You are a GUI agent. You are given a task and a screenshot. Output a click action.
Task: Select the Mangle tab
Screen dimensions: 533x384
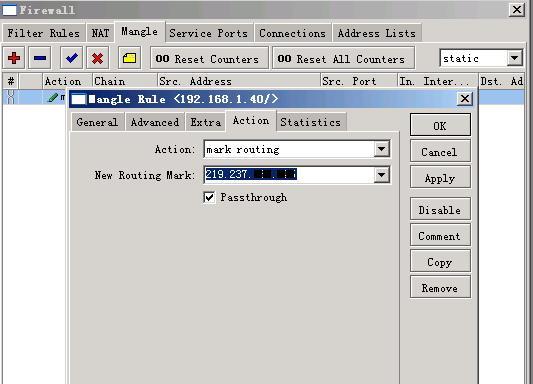tap(139, 32)
